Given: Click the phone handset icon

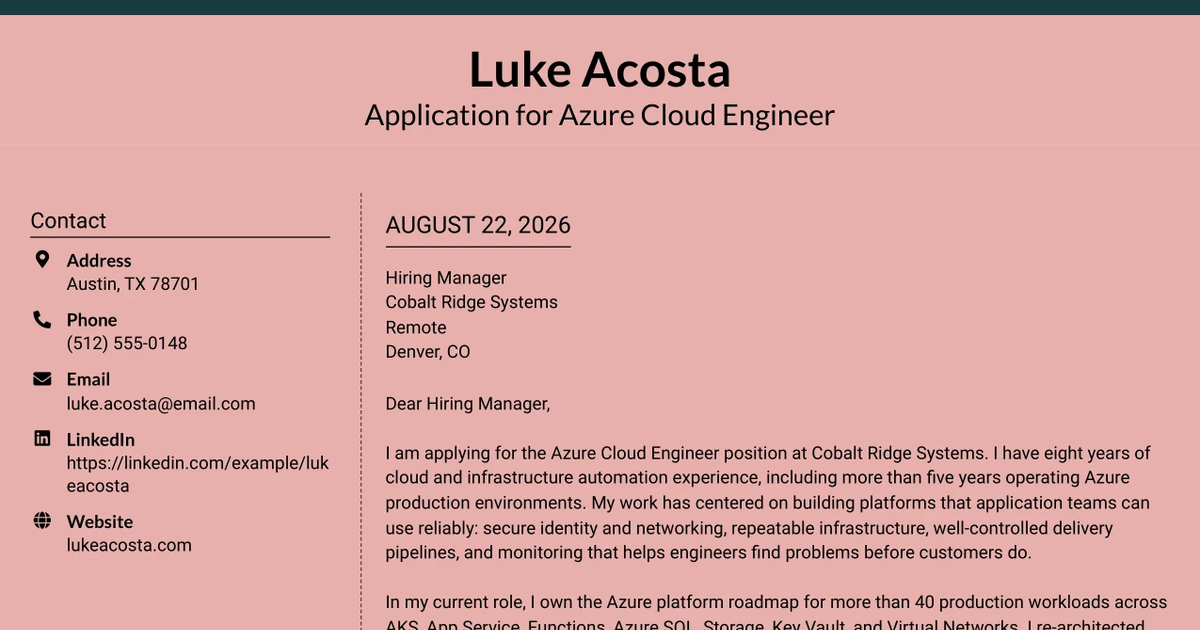Looking at the screenshot, I should coord(42,320).
